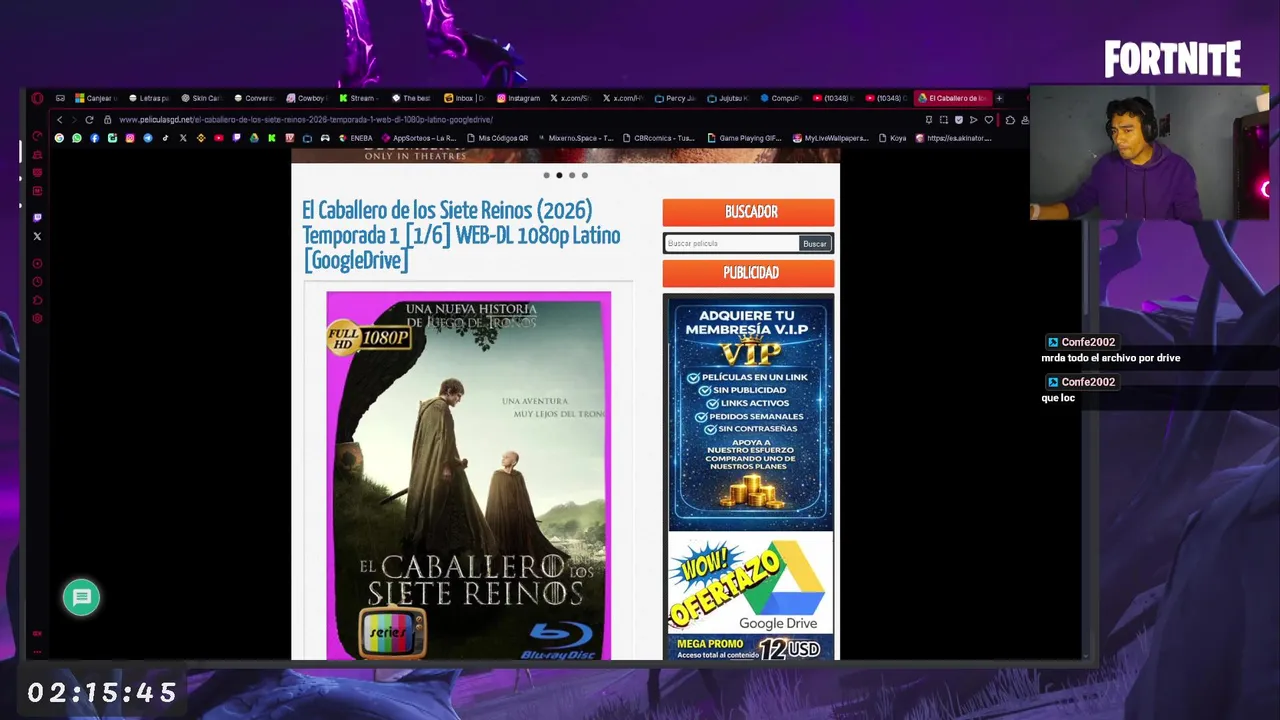Open CBRcomics bookmark
1280x720 pixels.
point(658,138)
